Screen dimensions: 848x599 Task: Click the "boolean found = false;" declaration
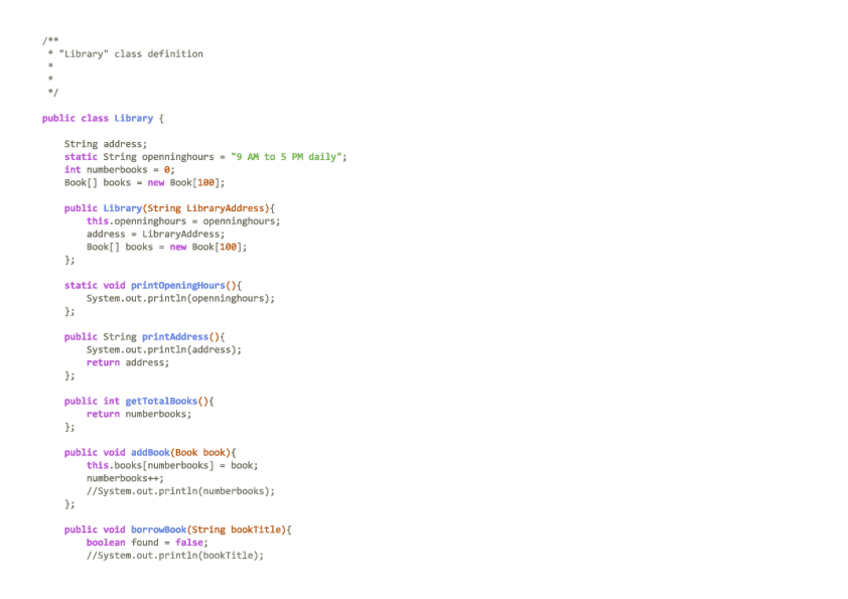147,542
